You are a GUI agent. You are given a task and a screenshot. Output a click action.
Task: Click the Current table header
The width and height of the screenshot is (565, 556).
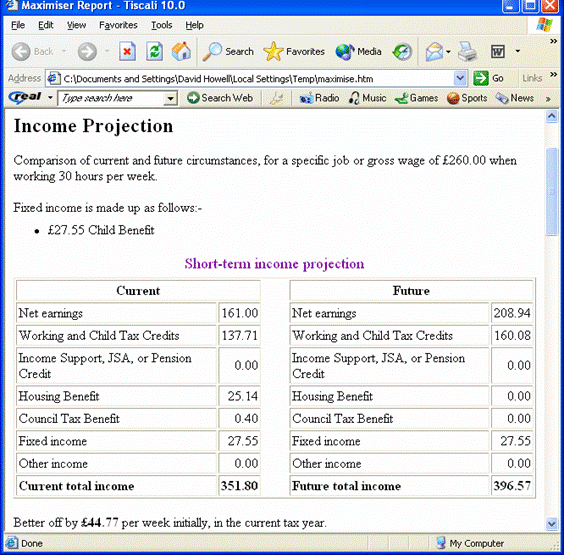click(x=138, y=291)
